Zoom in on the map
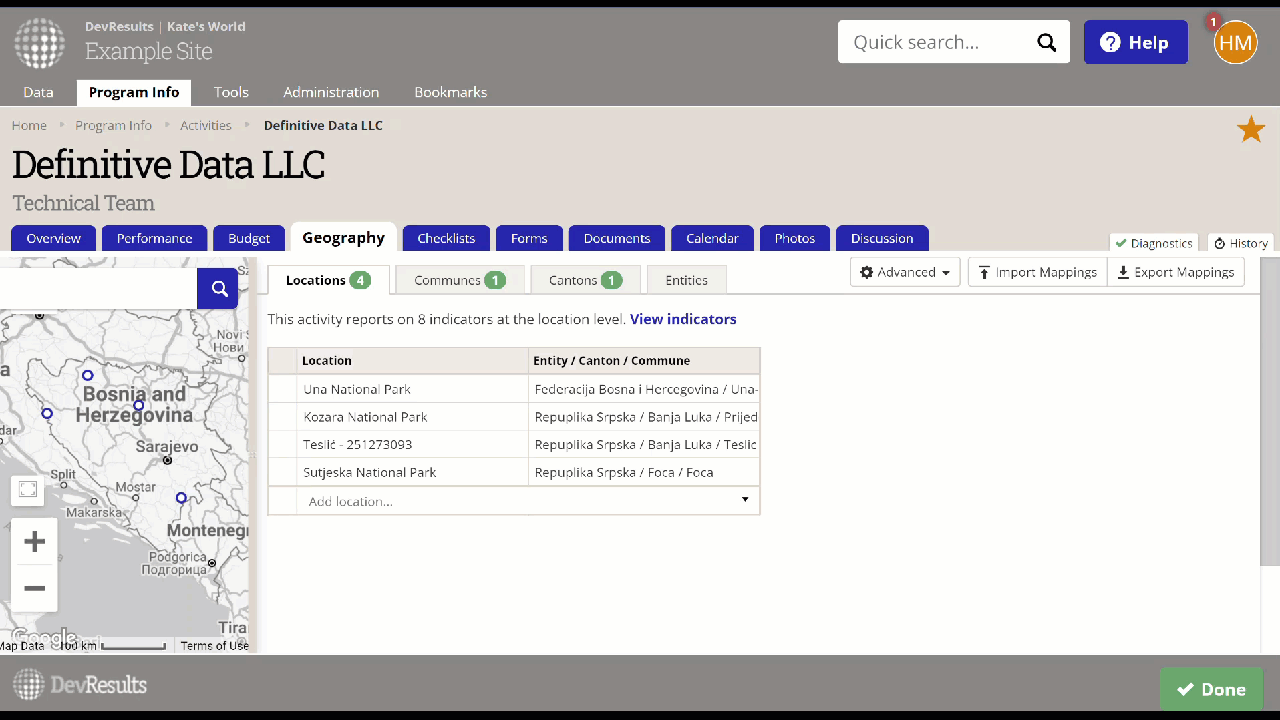The height and width of the screenshot is (720, 1280). click(35, 542)
